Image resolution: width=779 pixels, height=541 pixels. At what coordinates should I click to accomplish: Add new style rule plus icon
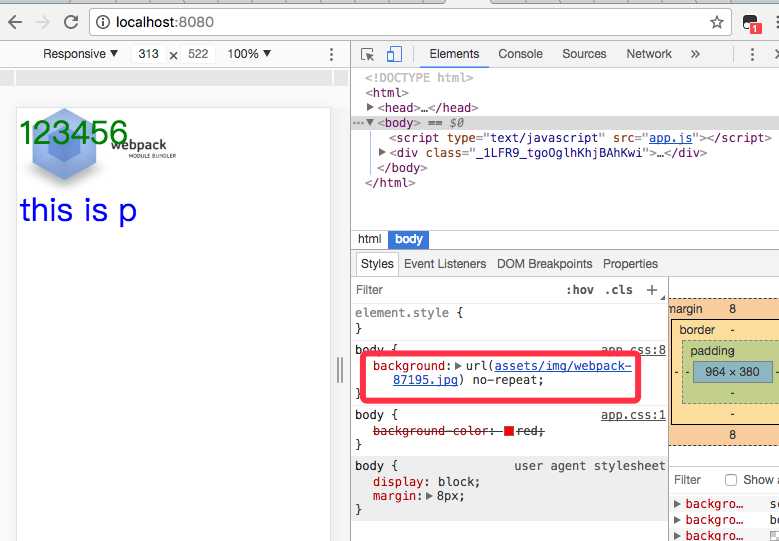pyautogui.click(x=652, y=290)
